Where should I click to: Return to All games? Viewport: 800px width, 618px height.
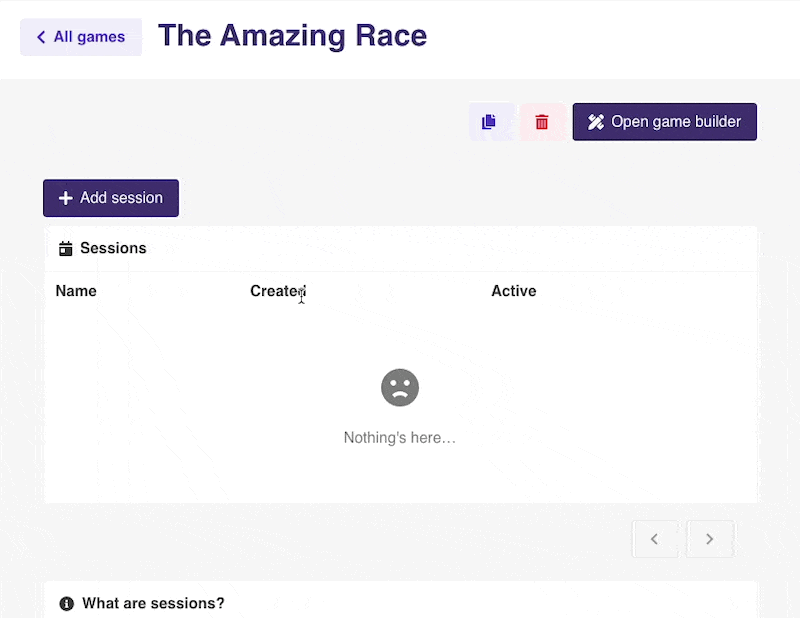point(80,36)
